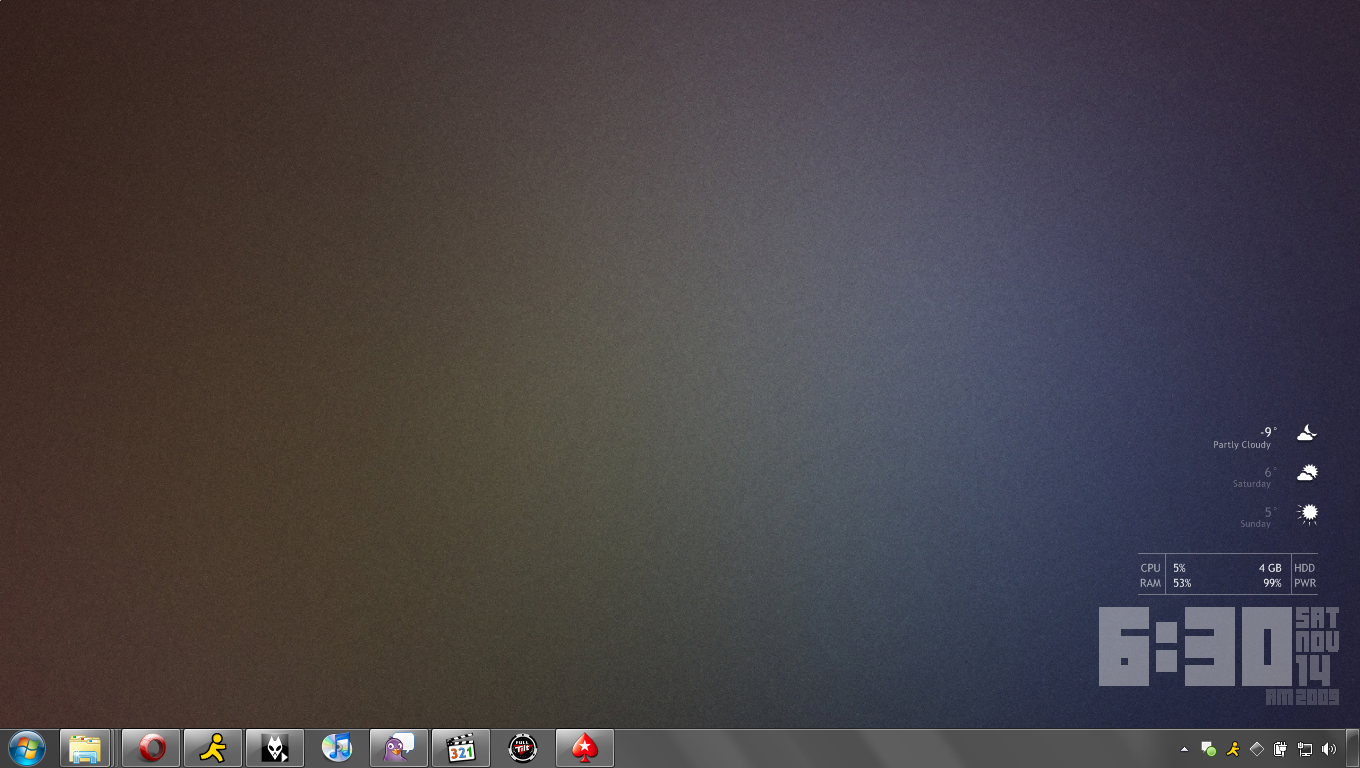Click the 6° forecast temperature
The width and height of the screenshot is (1360, 768).
click(x=1270, y=472)
